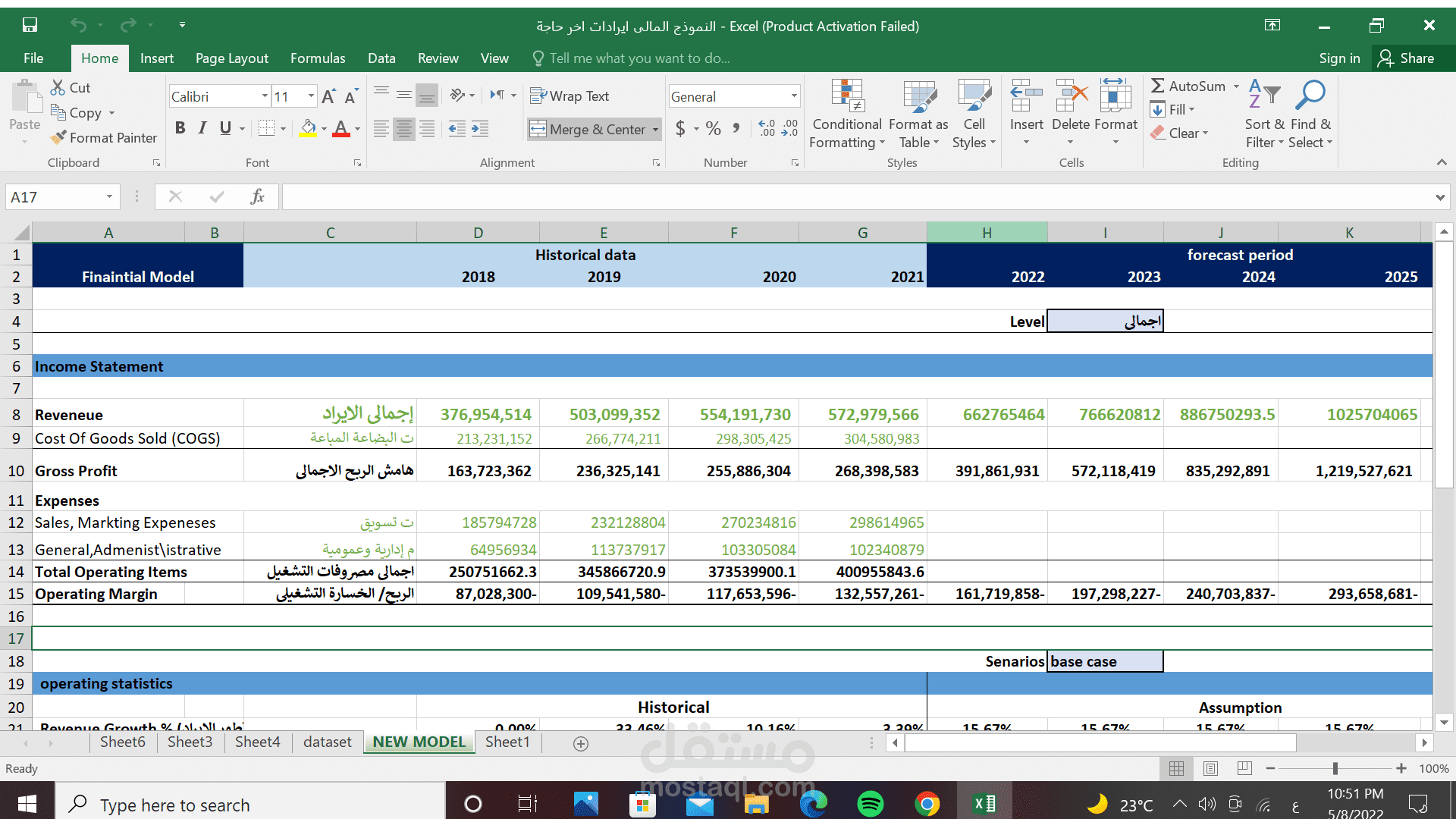The height and width of the screenshot is (819, 1456).
Task: Open Format as Table gallery
Action: (918, 114)
